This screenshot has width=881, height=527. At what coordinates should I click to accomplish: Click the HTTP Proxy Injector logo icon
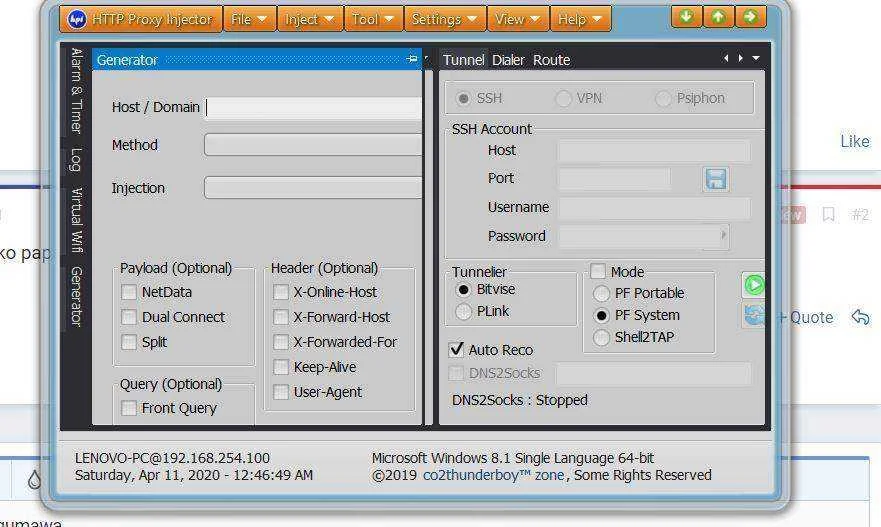[76, 19]
